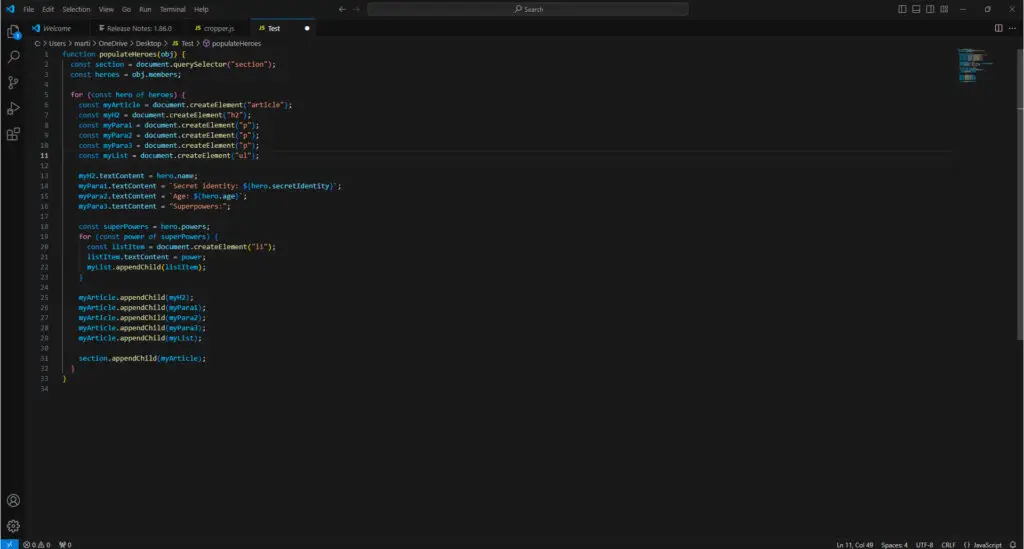Click the JavaScript language mode selector
This screenshot has height=549, width=1024.
(x=983, y=544)
